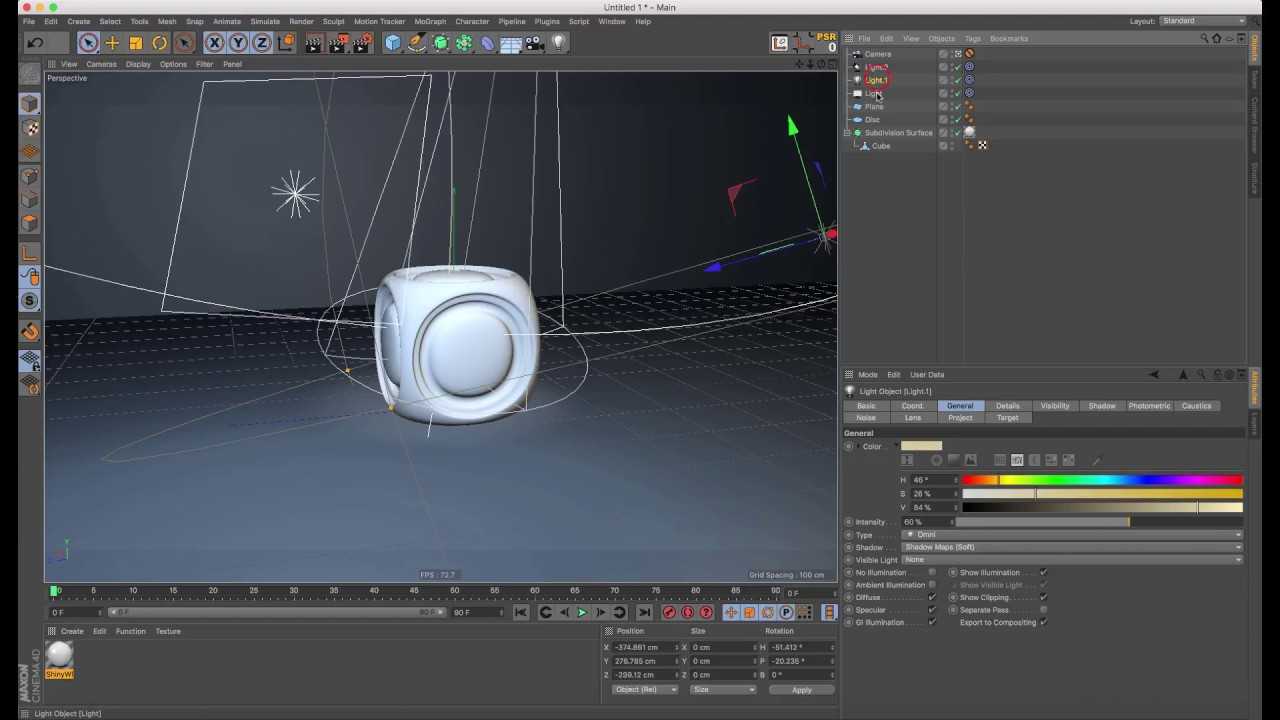This screenshot has height=720, width=1280.
Task: Toggle Show Clipping checkbox
Action: (x=1043, y=597)
